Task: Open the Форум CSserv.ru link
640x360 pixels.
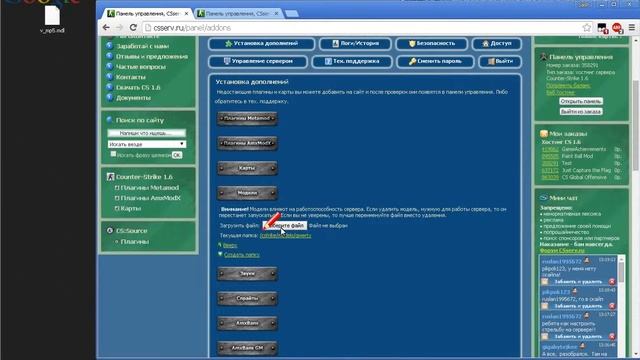Action: [562, 251]
